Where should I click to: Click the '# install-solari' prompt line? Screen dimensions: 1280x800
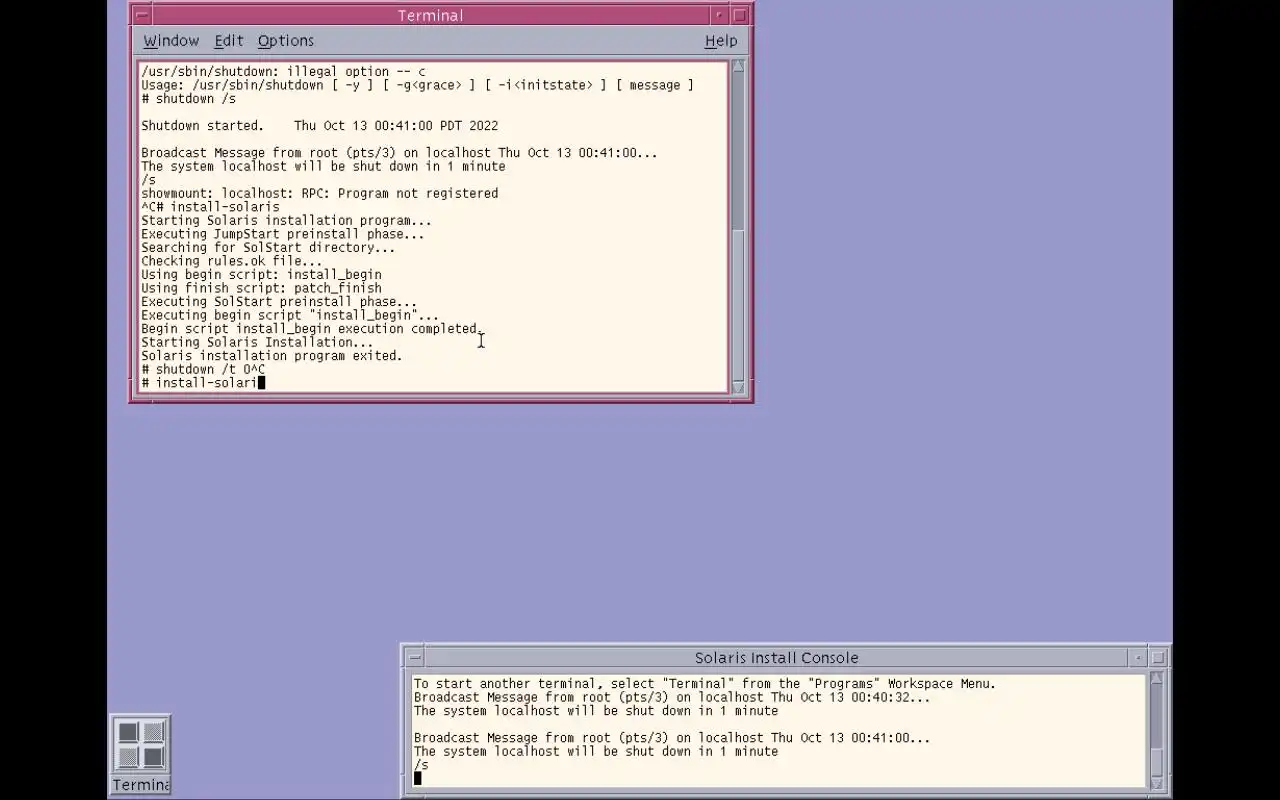pos(203,382)
